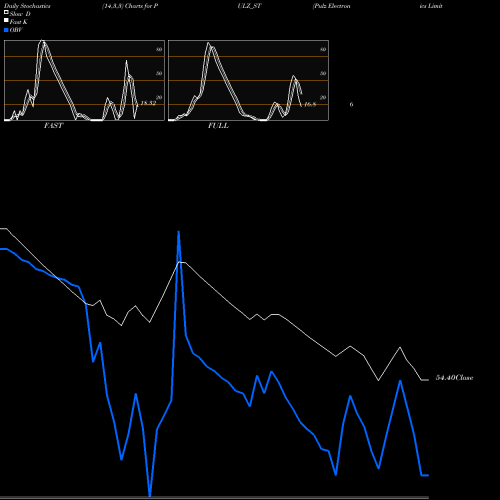Screen dimensions: 500x500
Task: Click the lone '6' value right of FULL chart
Action: pyautogui.click(x=351, y=105)
